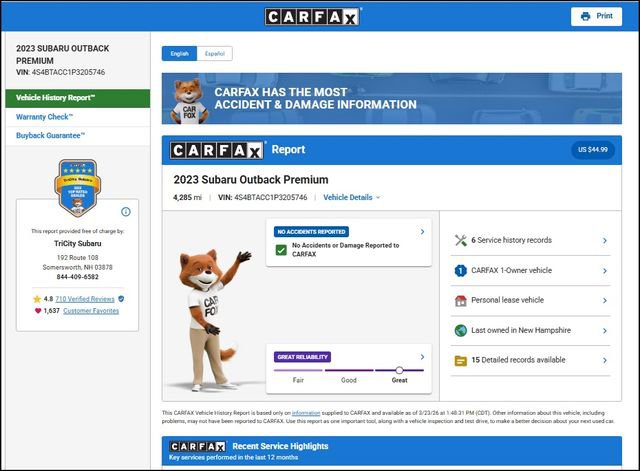Switch report language to Español
This screenshot has height=471, width=640.
[214, 53]
